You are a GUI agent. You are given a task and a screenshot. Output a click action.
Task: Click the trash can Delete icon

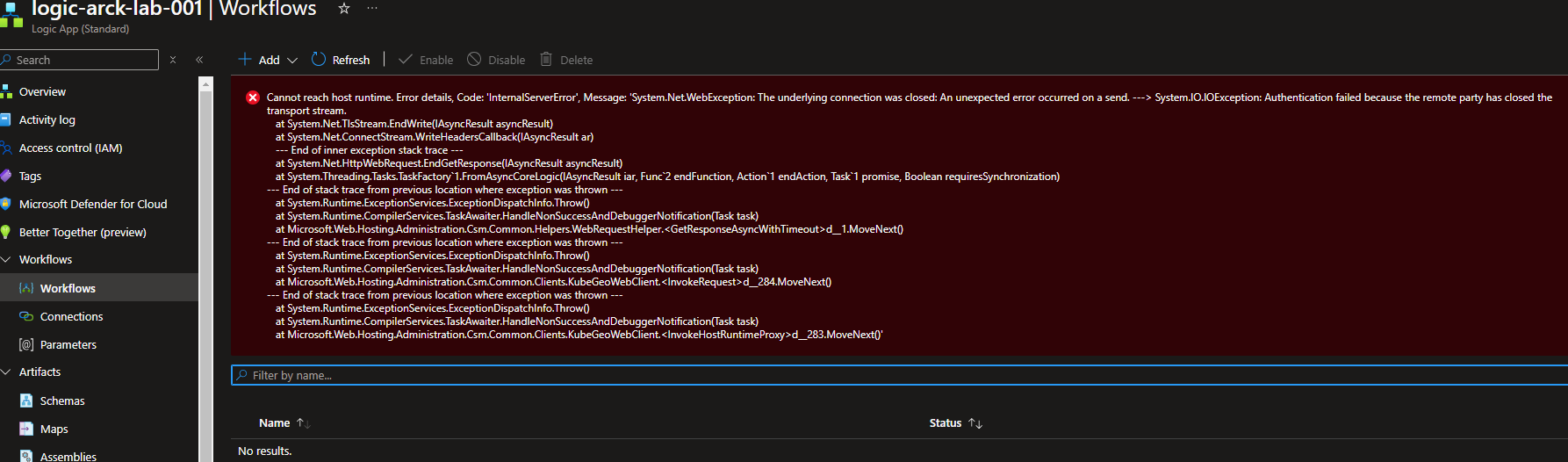pyautogui.click(x=546, y=59)
